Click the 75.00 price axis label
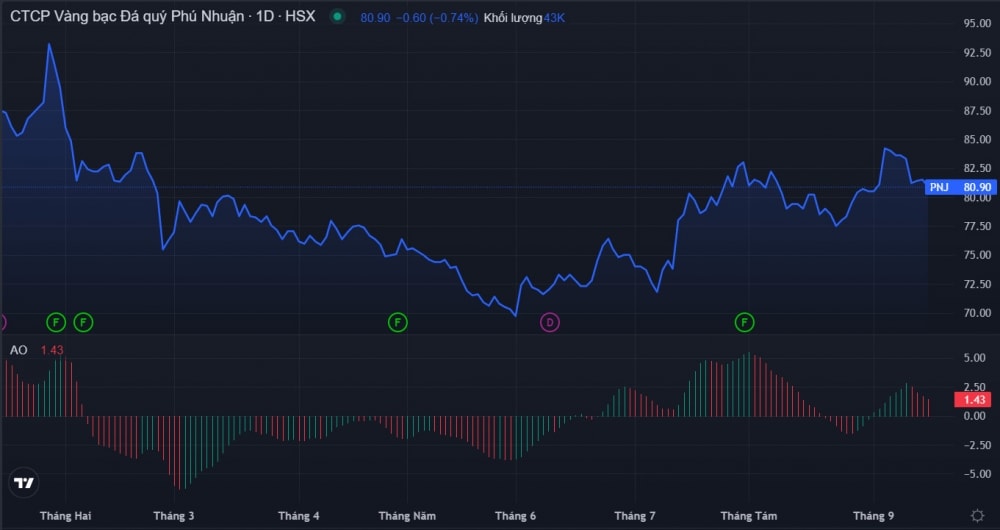This screenshot has width=1000, height=530. pyautogui.click(x=977, y=254)
